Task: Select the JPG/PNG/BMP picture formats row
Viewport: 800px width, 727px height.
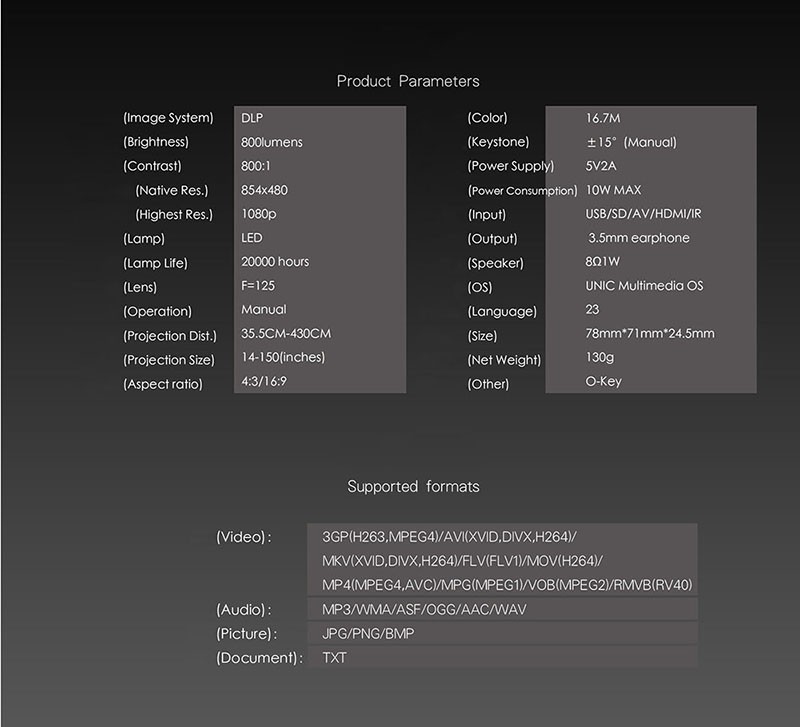Action: [366, 633]
